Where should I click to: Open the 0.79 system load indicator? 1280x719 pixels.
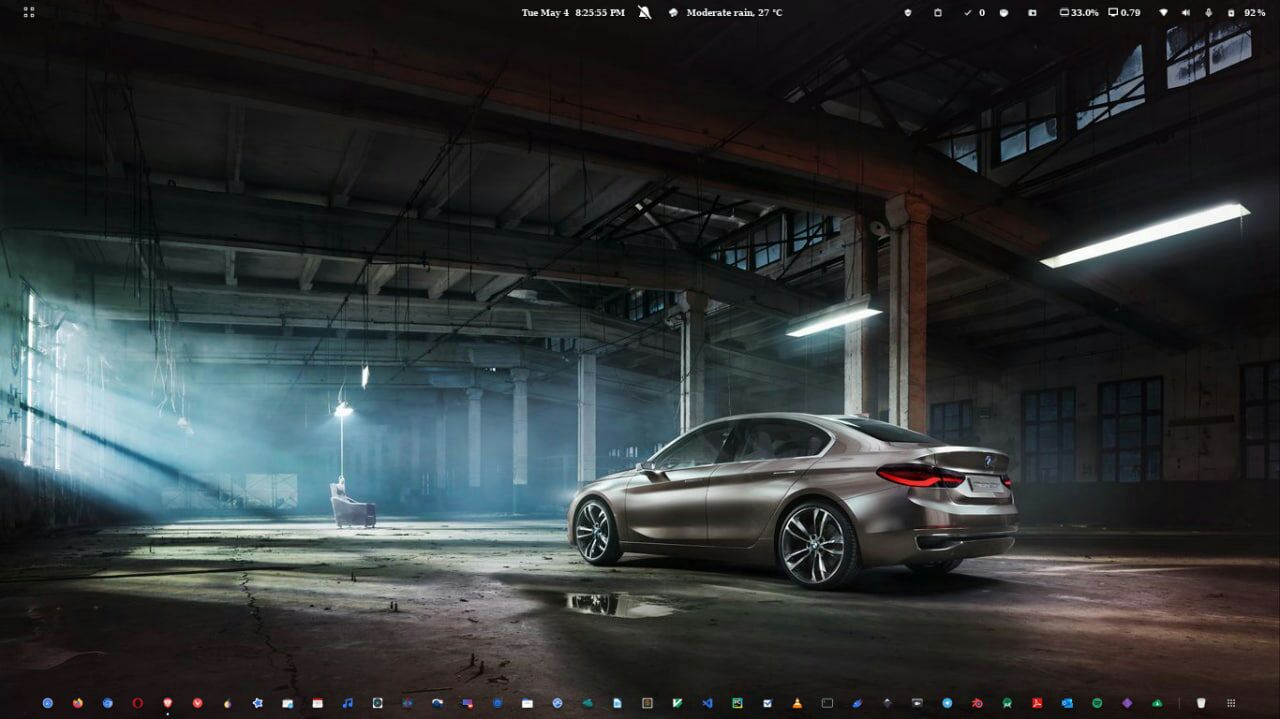coord(1125,12)
